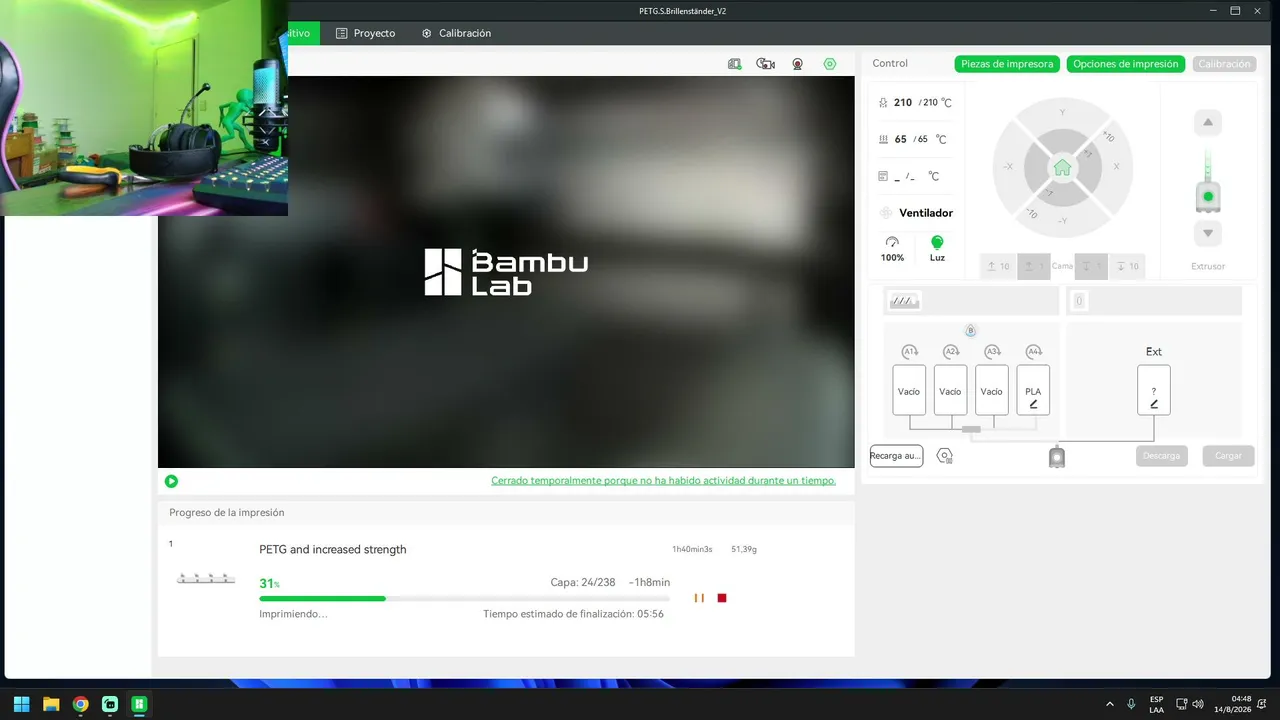
Task: Pause the current print
Action: coord(699,598)
